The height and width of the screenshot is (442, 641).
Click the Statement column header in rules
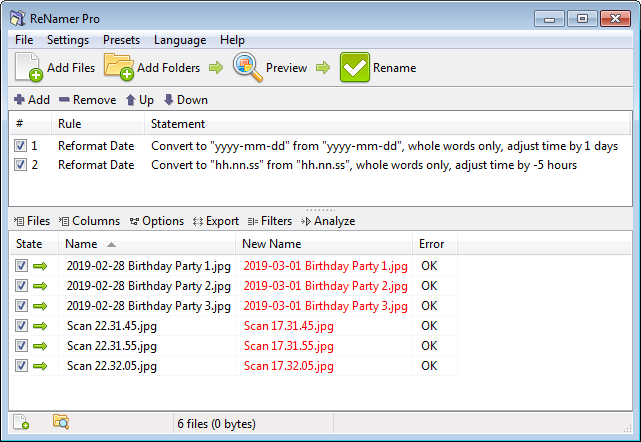[x=387, y=124]
